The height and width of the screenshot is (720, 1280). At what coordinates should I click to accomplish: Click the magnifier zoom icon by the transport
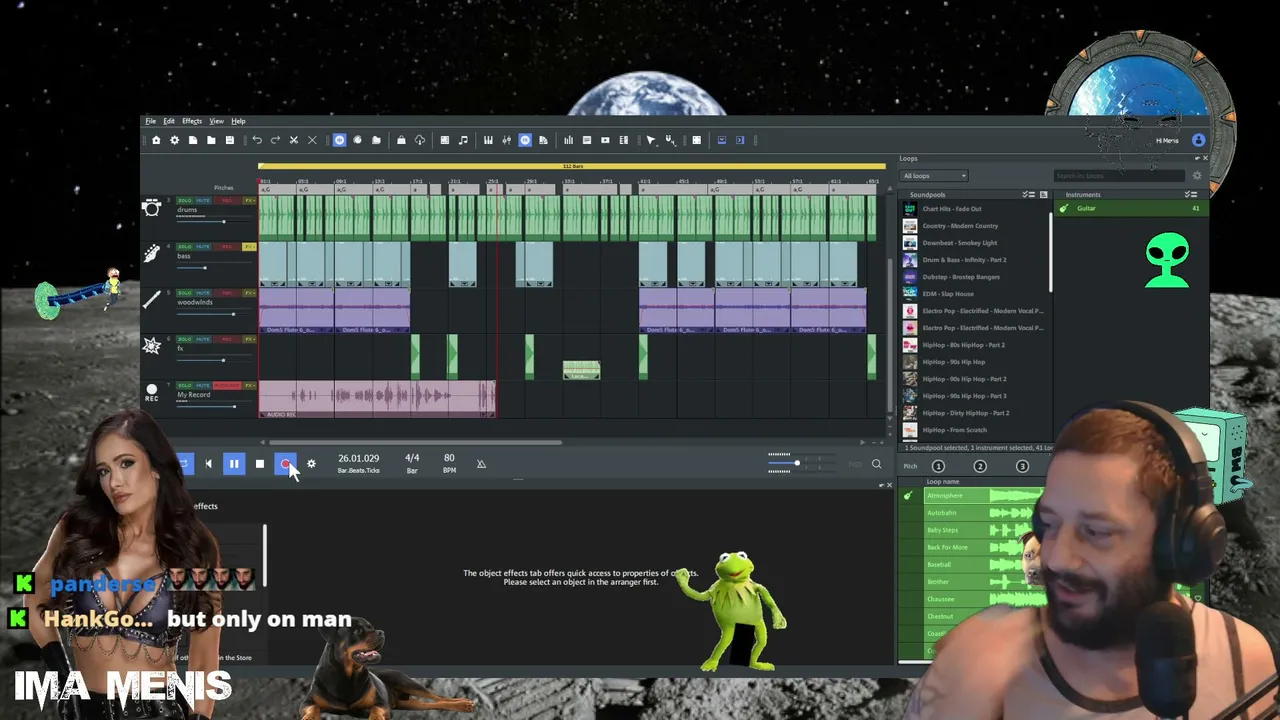[x=876, y=464]
